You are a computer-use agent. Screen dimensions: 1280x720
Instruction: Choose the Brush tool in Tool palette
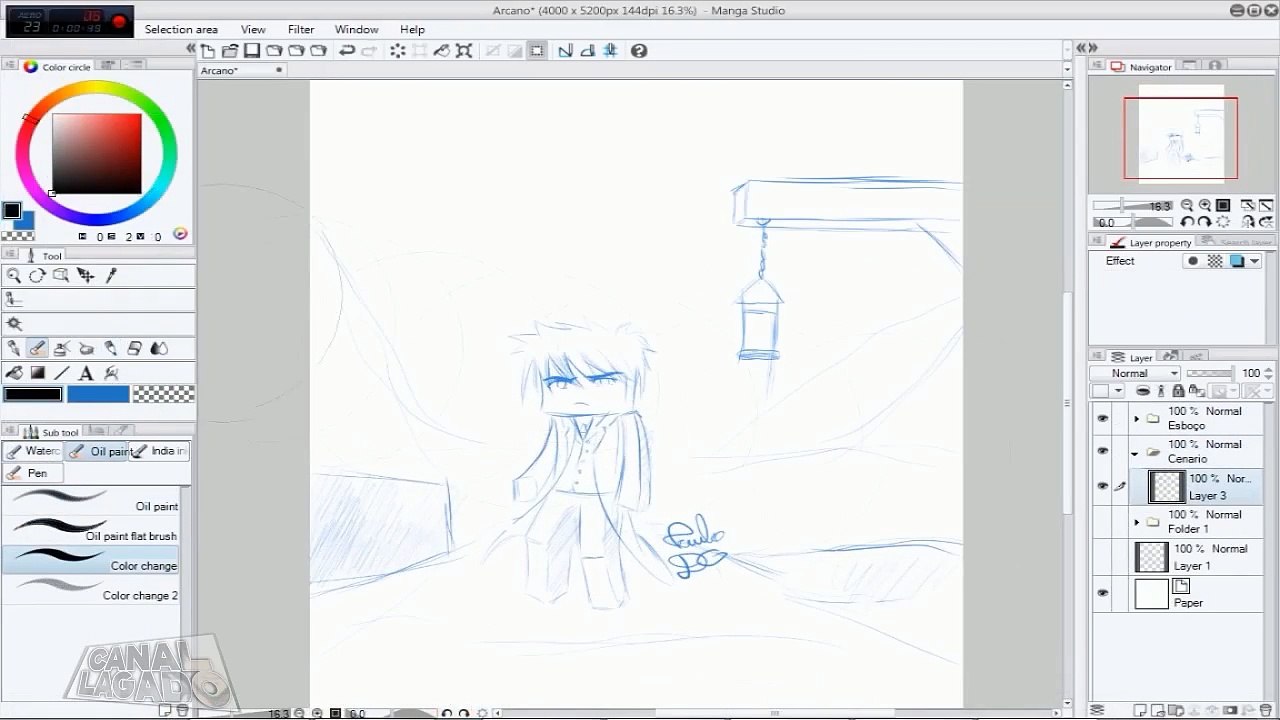[x=38, y=348]
